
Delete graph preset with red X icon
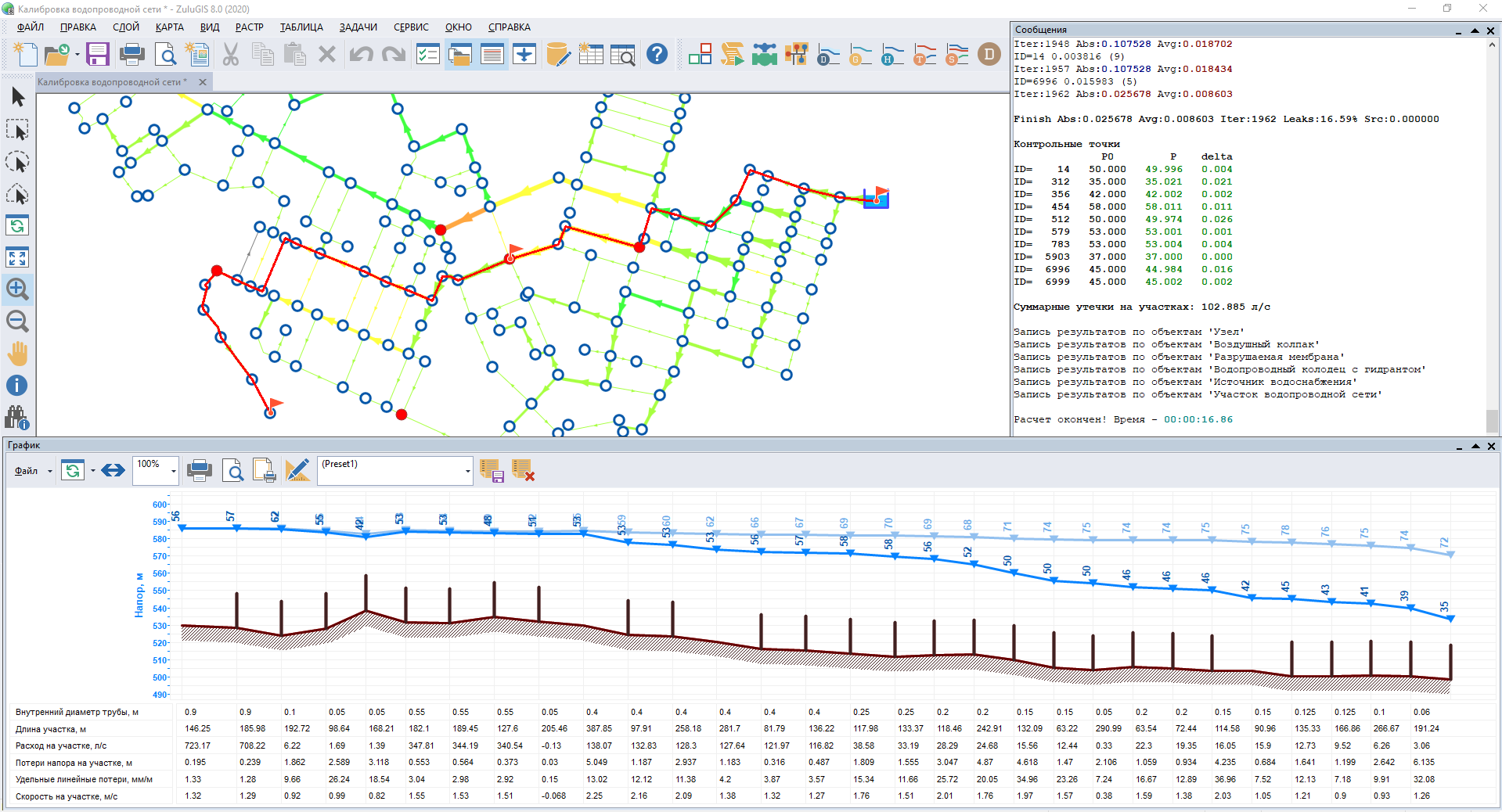[523, 470]
